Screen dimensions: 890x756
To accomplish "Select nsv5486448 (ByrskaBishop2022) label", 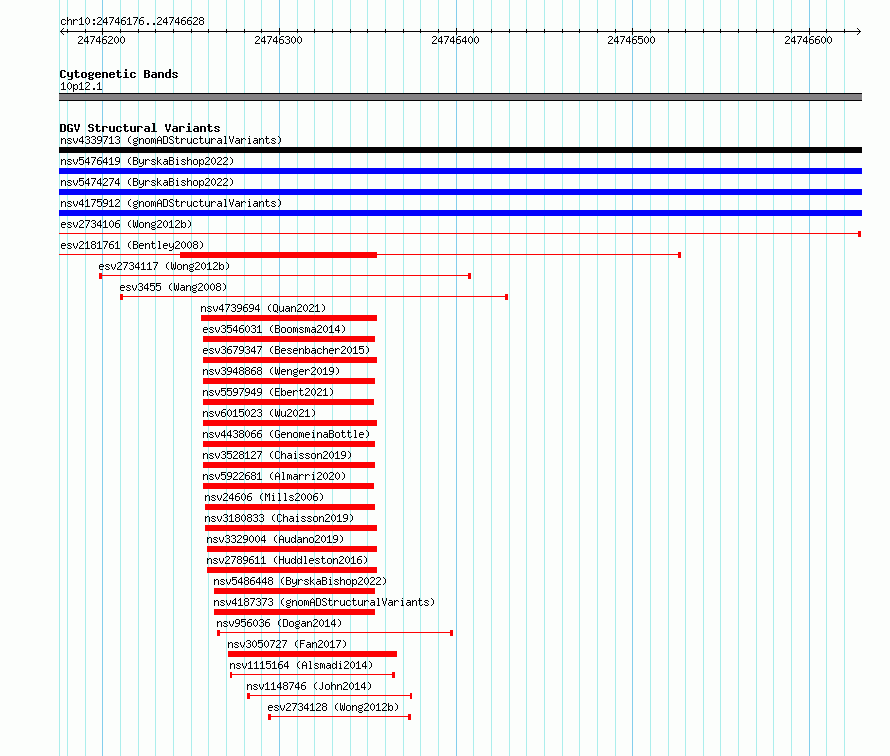I will pyautogui.click(x=300, y=581).
